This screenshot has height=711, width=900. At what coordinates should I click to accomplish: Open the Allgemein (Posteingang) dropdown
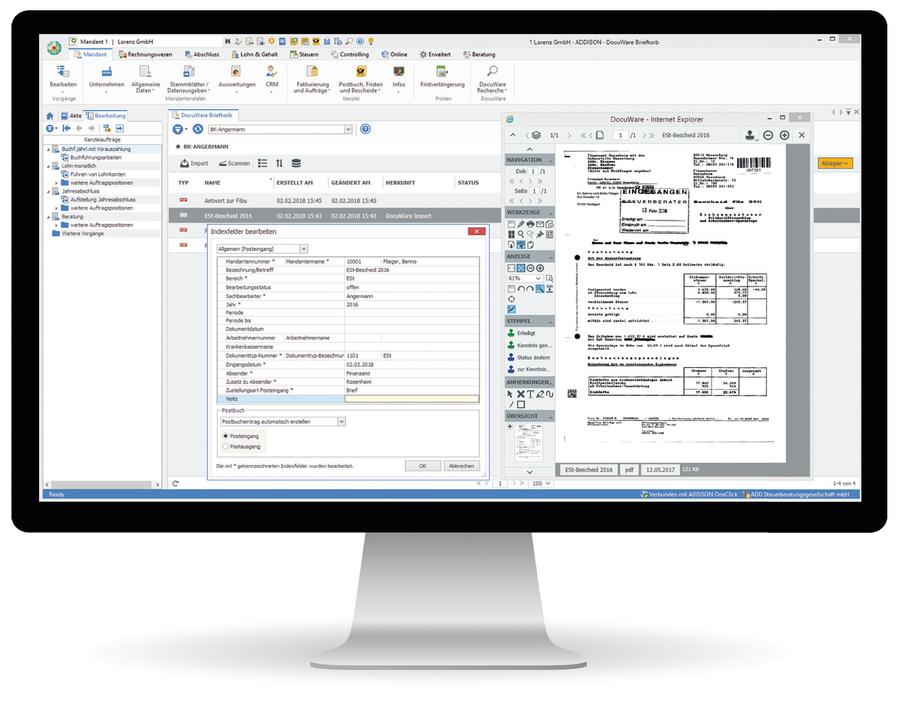[262, 248]
